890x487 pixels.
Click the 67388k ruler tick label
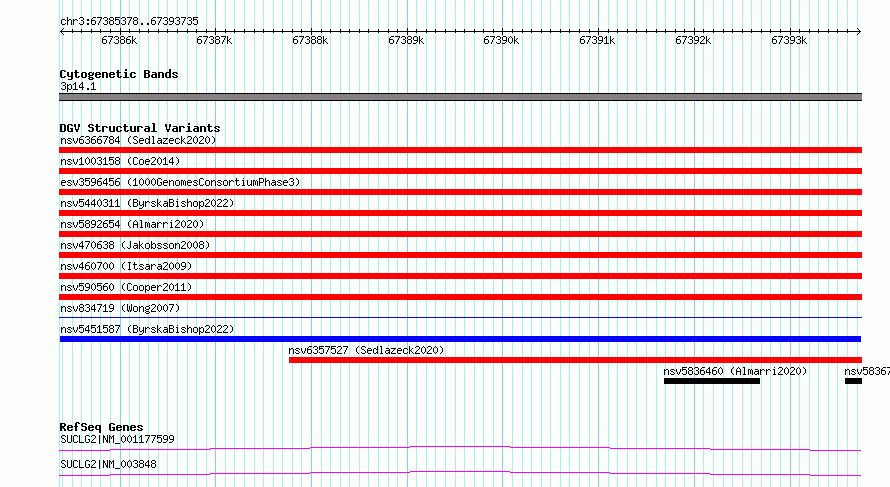(310, 41)
